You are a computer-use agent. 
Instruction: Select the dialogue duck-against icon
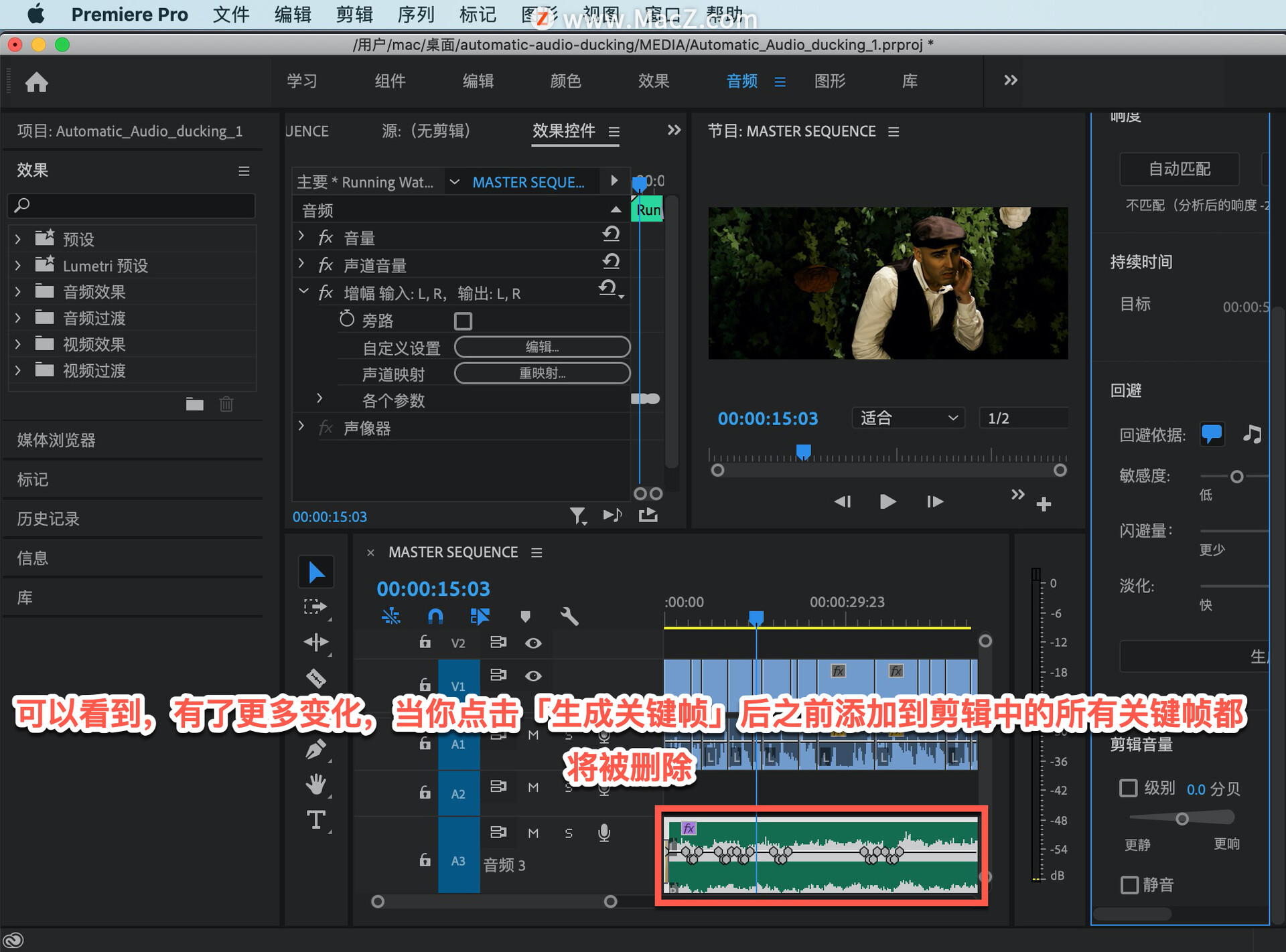click(1212, 434)
